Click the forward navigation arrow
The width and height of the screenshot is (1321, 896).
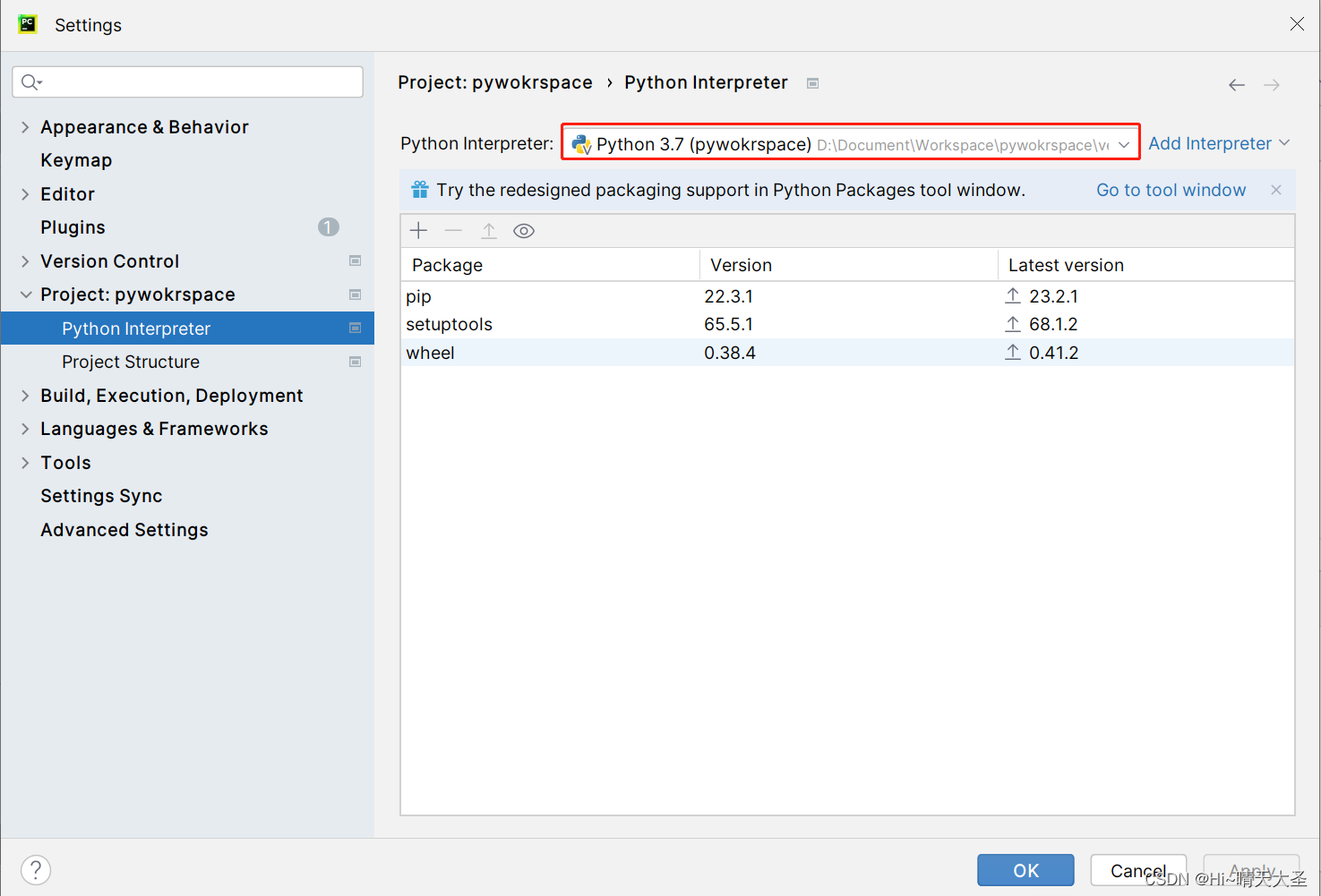pos(1272,85)
